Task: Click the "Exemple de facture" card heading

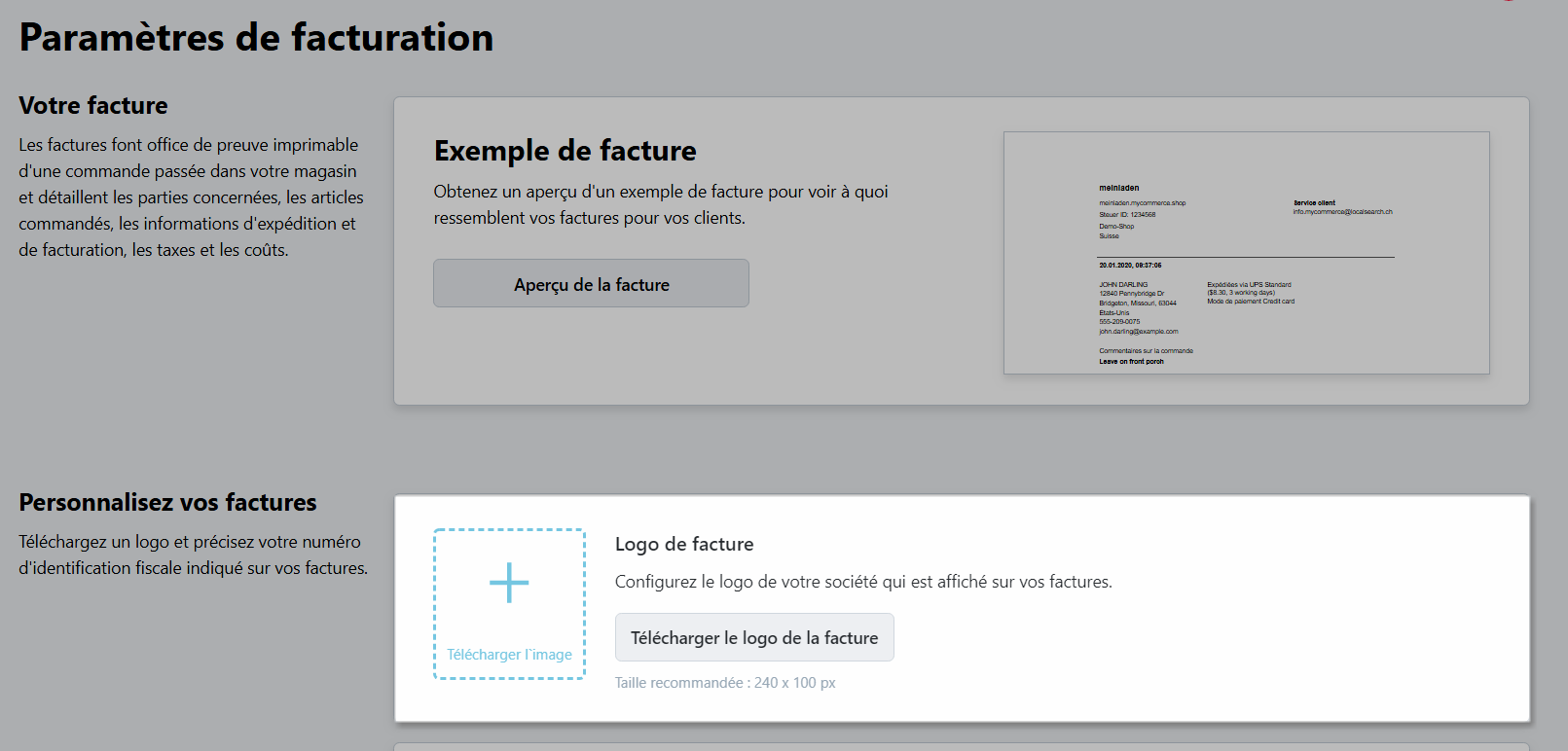Action: tap(565, 151)
